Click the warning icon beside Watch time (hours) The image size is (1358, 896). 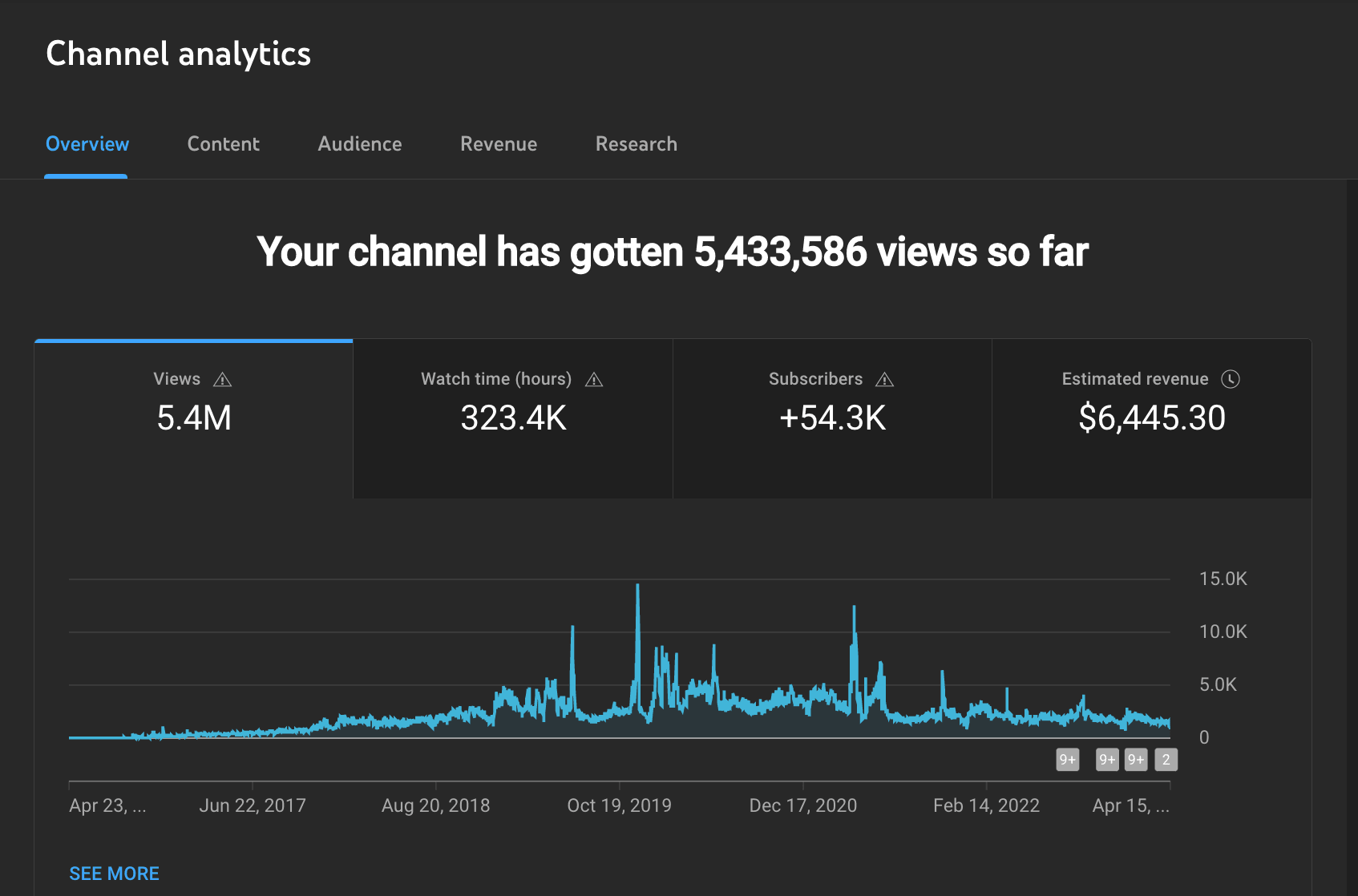(x=593, y=380)
